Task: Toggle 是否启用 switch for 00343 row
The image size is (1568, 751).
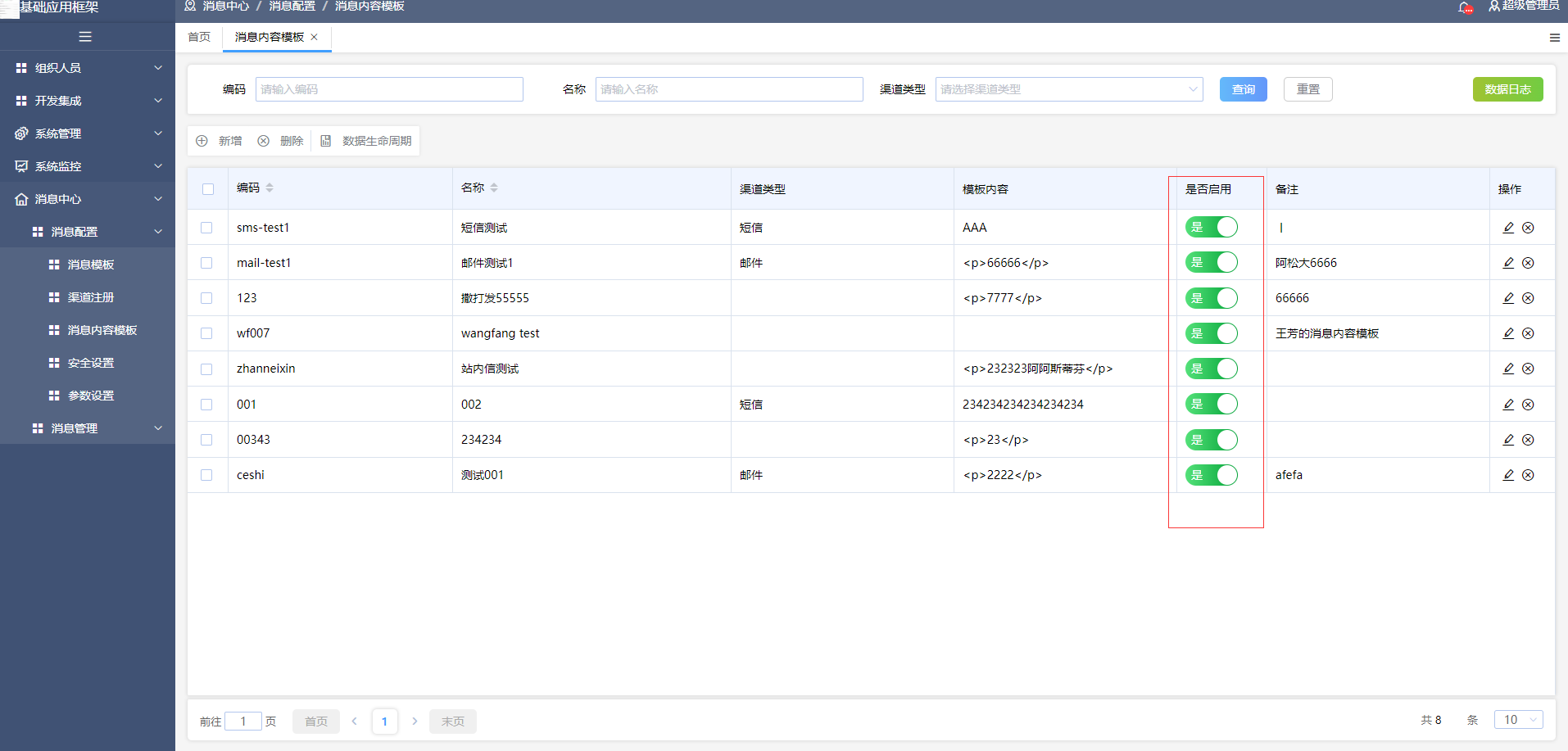Action: (x=1212, y=440)
